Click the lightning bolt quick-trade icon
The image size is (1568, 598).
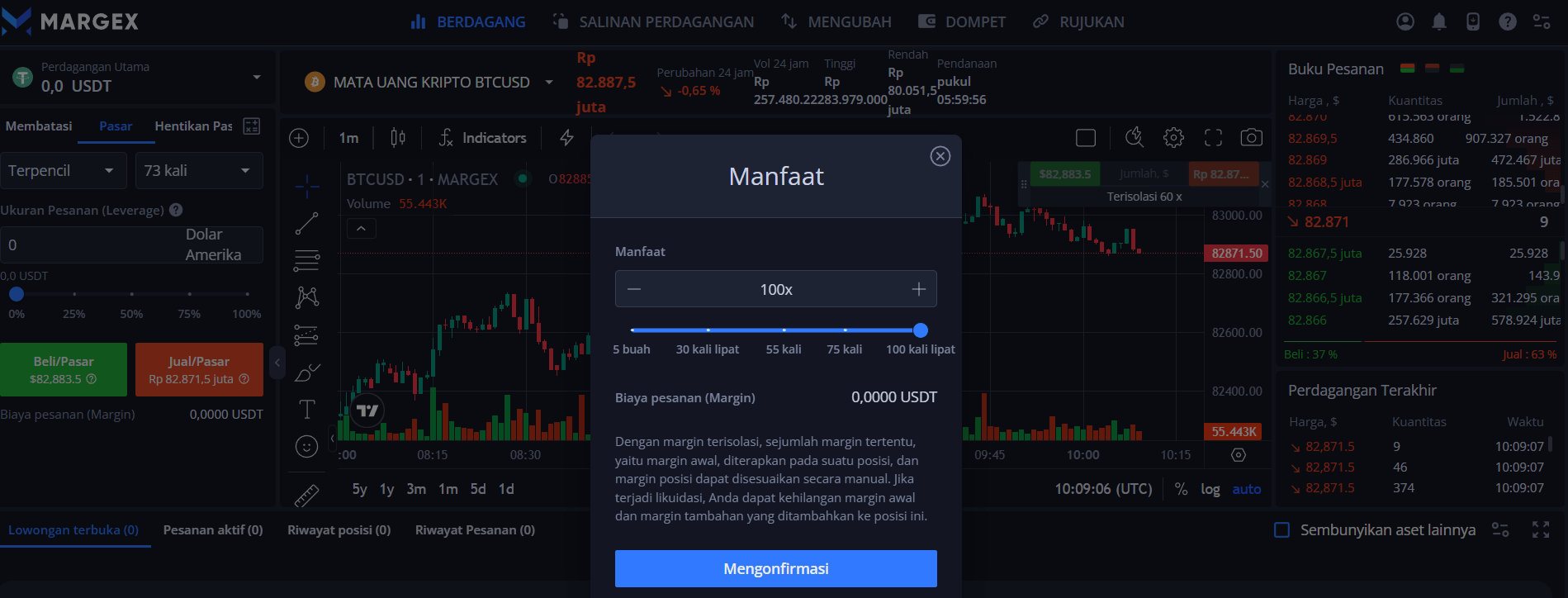566,138
